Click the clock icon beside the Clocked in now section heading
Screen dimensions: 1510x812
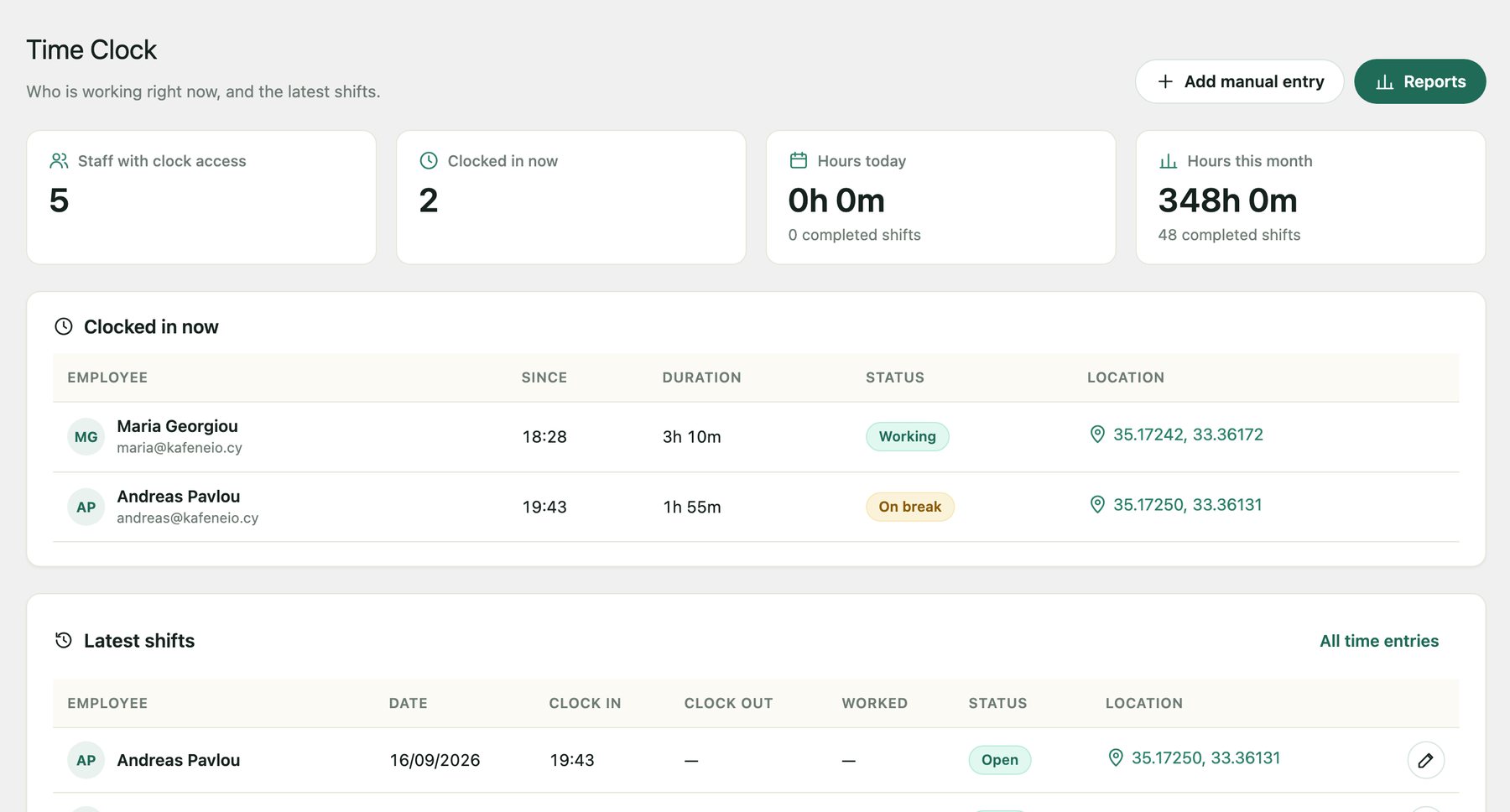[x=64, y=327]
